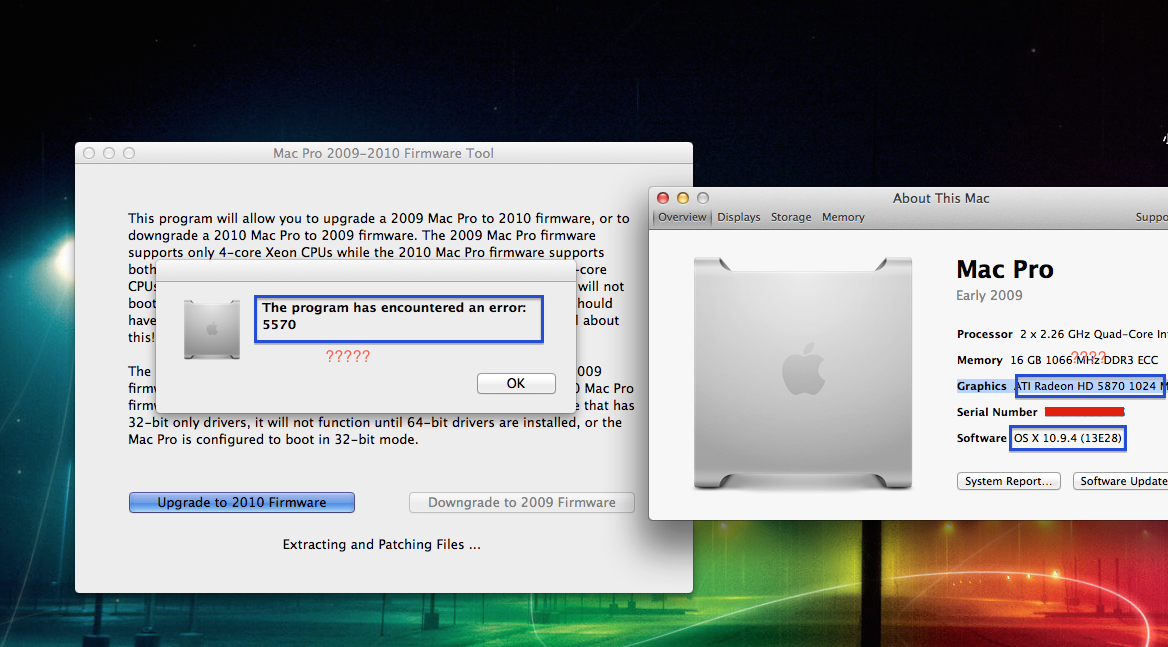The image size is (1168, 647).
Task: Click the error message 'The program has encountered an error'
Action: (x=393, y=308)
